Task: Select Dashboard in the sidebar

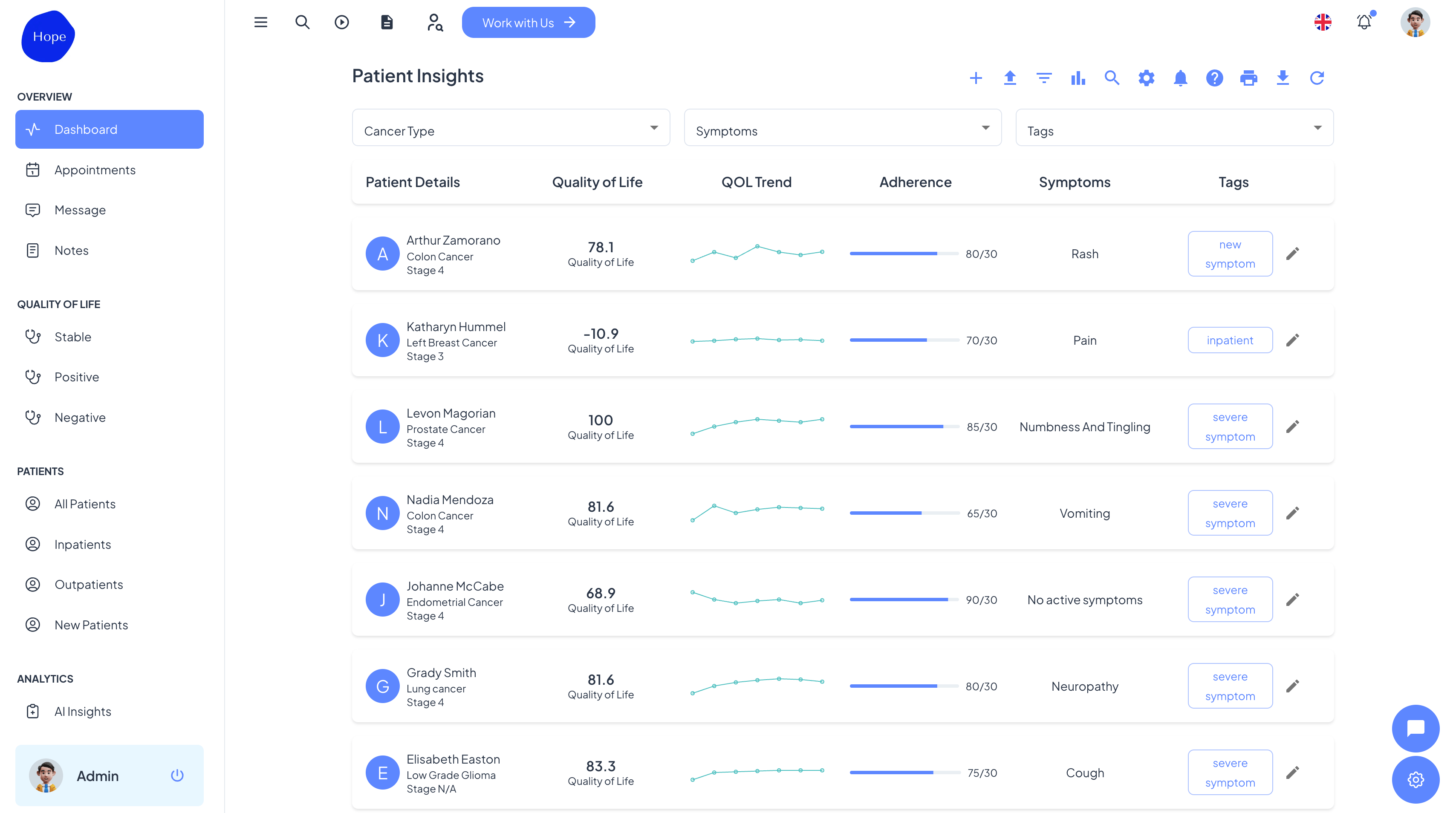Action: (x=109, y=130)
